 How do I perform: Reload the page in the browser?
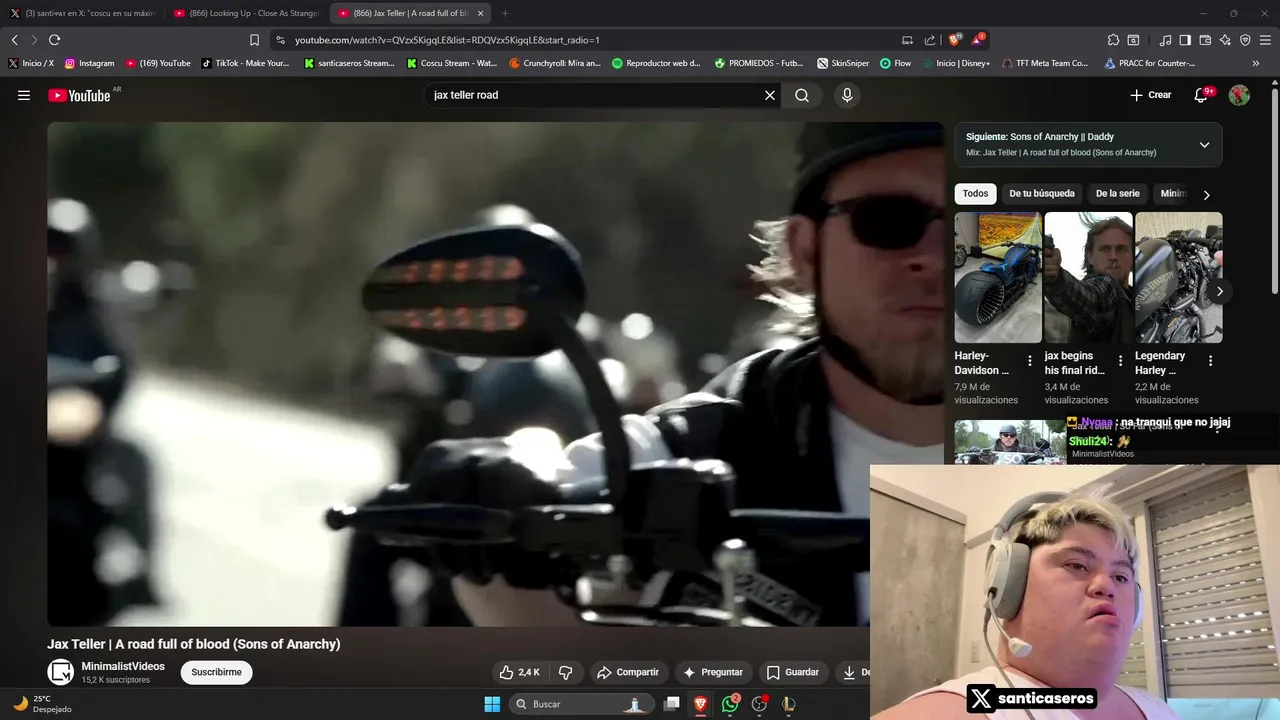(54, 40)
